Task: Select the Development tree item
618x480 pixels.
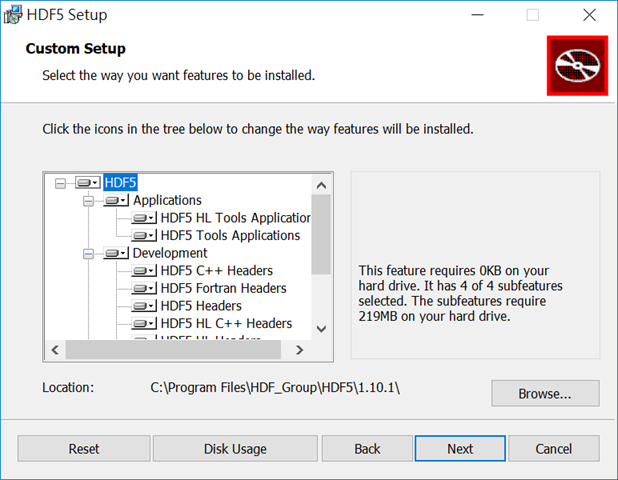Action: [170, 253]
